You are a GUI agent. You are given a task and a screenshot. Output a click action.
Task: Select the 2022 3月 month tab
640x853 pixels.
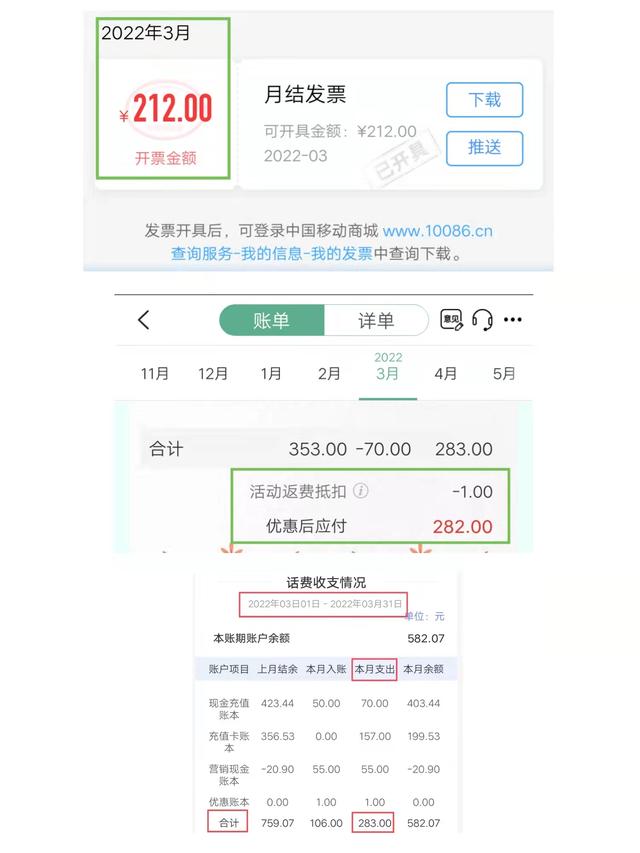click(x=388, y=367)
